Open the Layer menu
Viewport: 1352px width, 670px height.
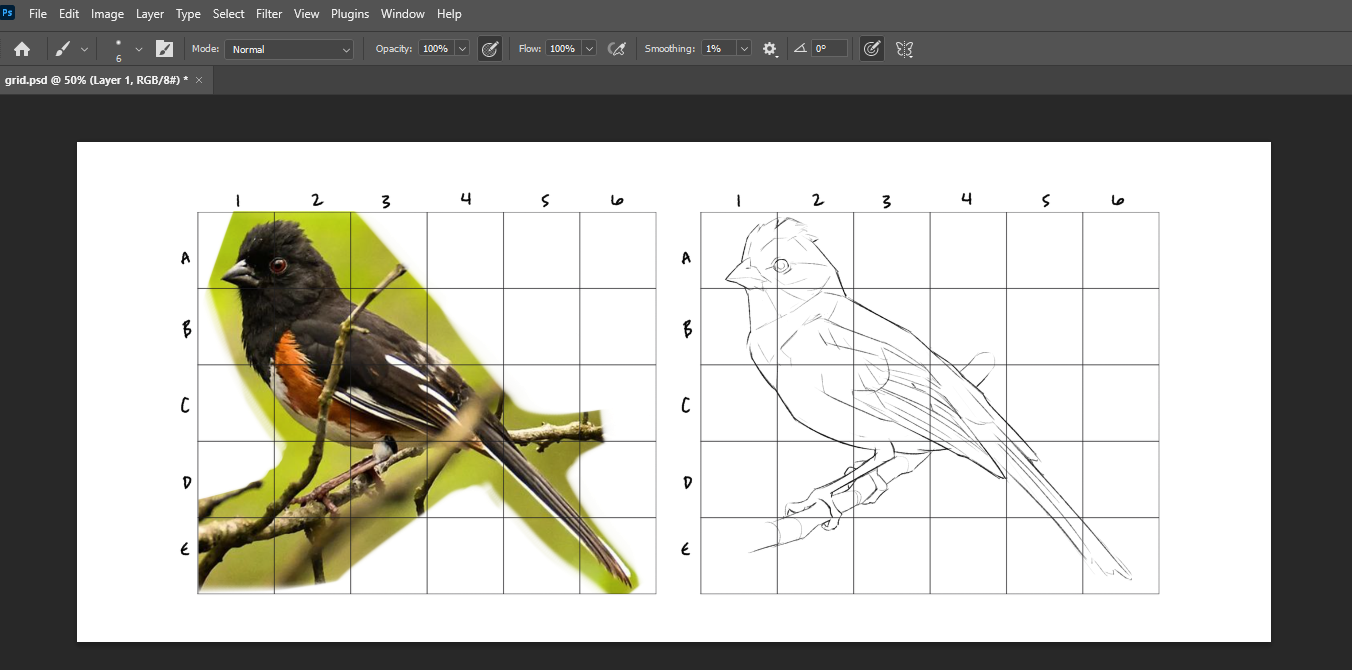(150, 14)
